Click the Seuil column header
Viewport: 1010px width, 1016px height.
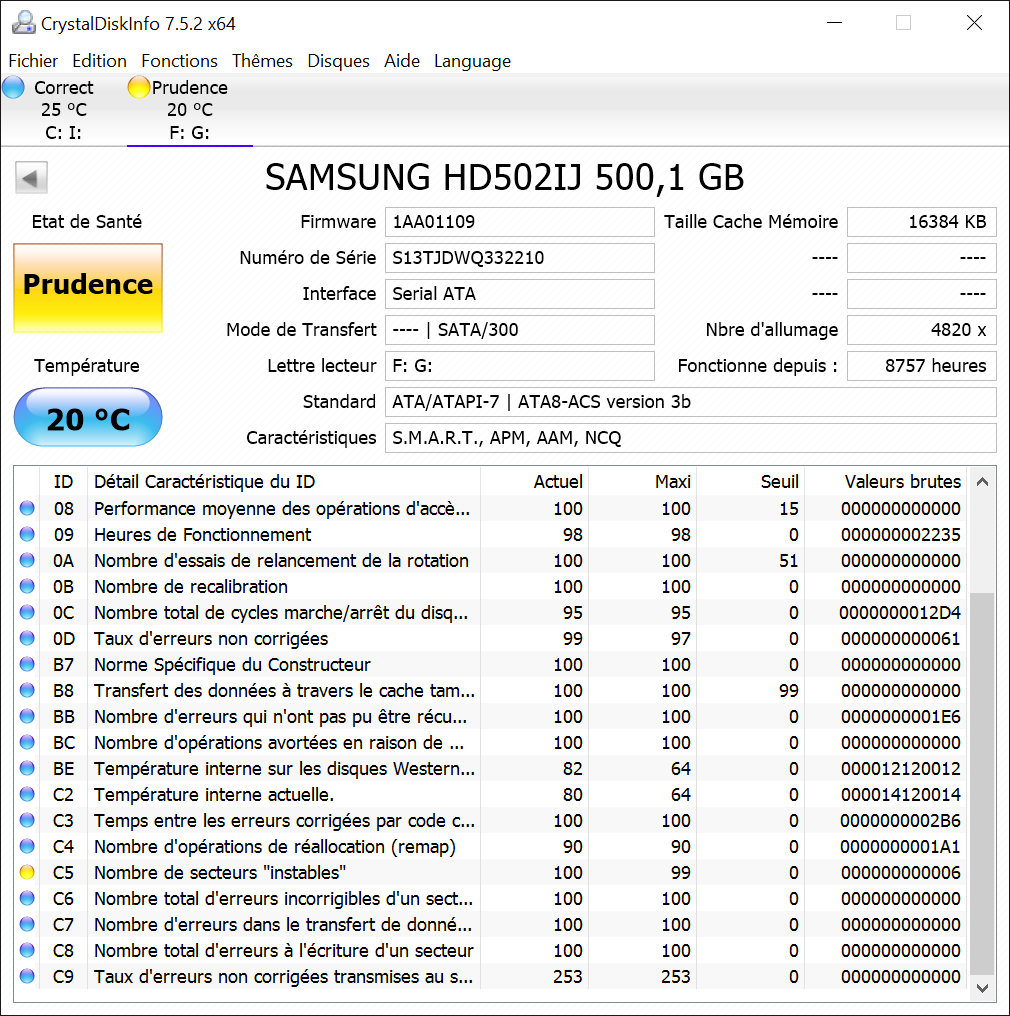pyautogui.click(x=750, y=481)
